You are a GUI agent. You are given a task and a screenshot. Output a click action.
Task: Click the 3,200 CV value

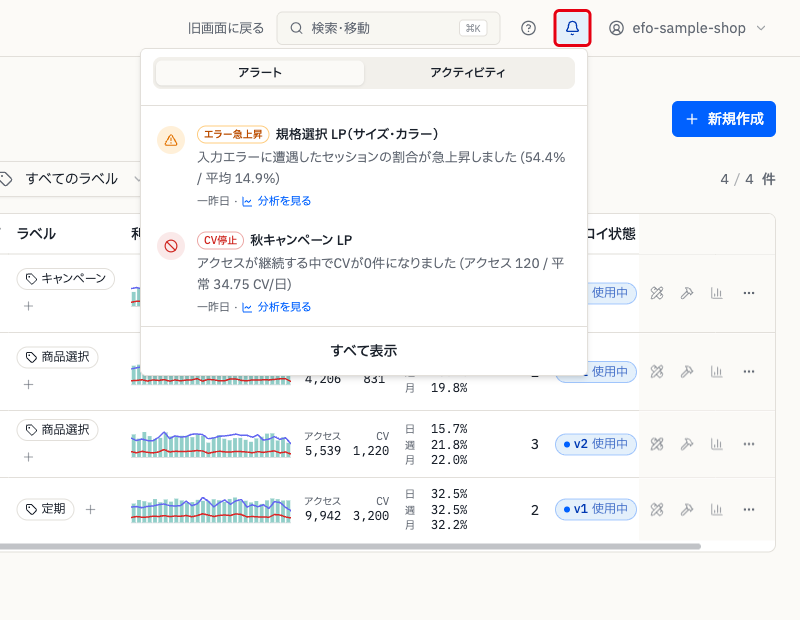[x=371, y=516]
